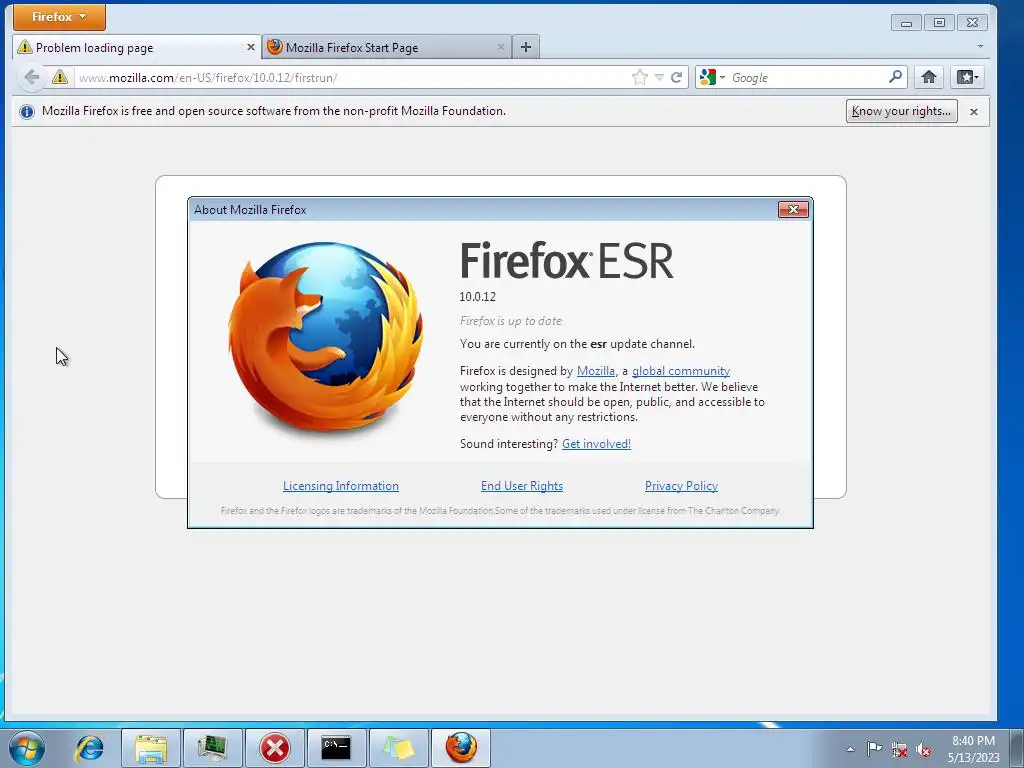The height and width of the screenshot is (768, 1024).
Task: Open the orange Firefox menu button
Action: click(x=59, y=17)
